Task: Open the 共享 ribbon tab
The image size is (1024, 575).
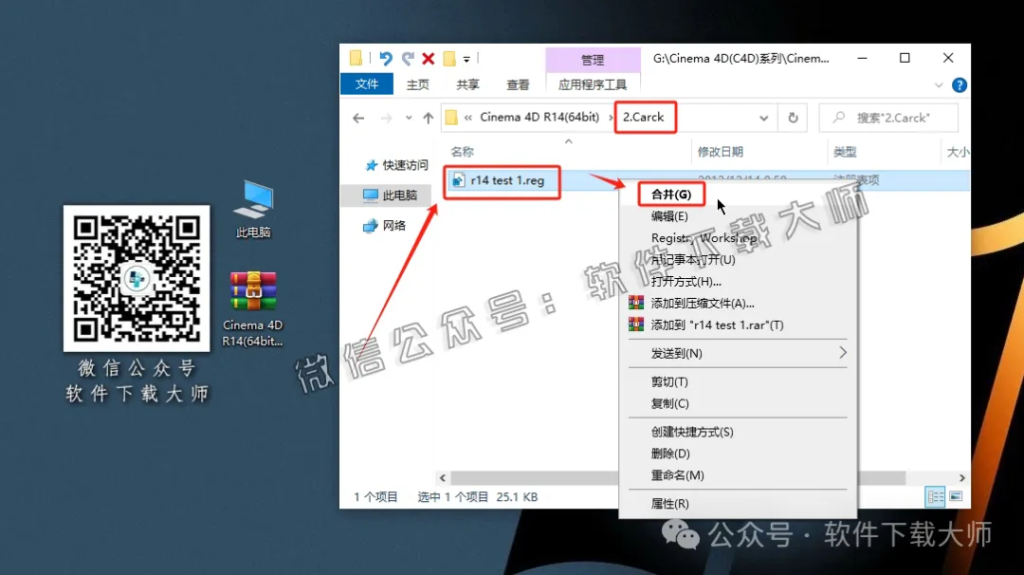Action: coord(468,85)
